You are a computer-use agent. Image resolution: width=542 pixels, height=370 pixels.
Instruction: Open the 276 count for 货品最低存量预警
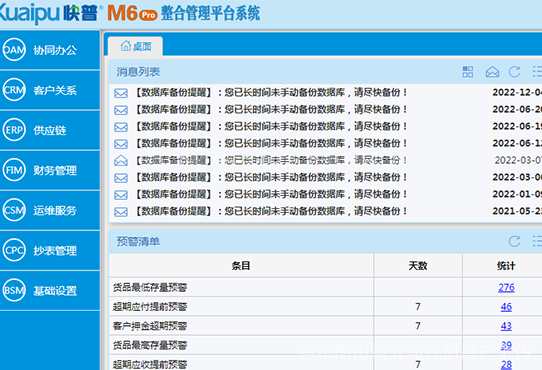coord(506,287)
